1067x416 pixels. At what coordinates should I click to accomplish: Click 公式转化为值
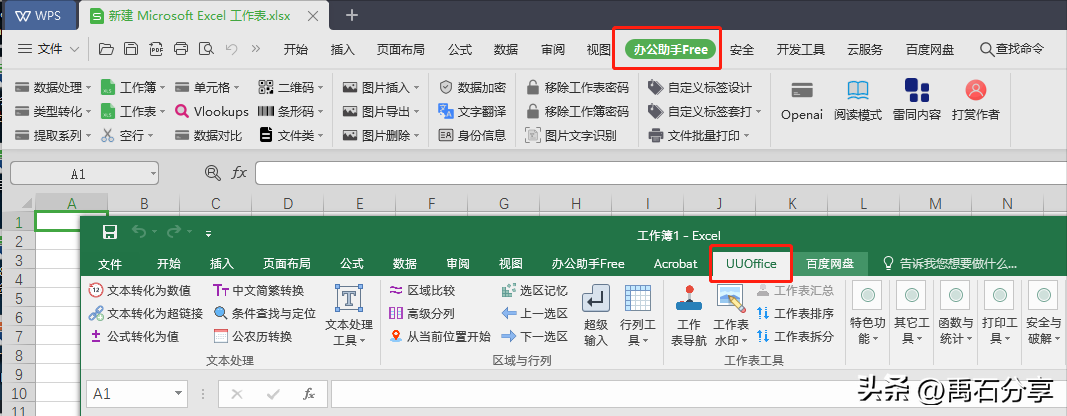coord(134,336)
